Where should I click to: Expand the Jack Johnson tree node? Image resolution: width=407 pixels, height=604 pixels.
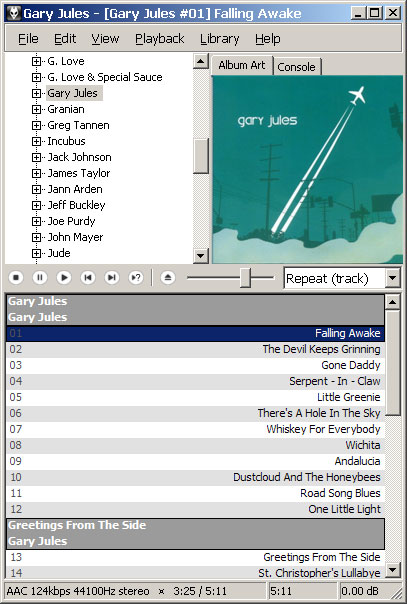36,157
